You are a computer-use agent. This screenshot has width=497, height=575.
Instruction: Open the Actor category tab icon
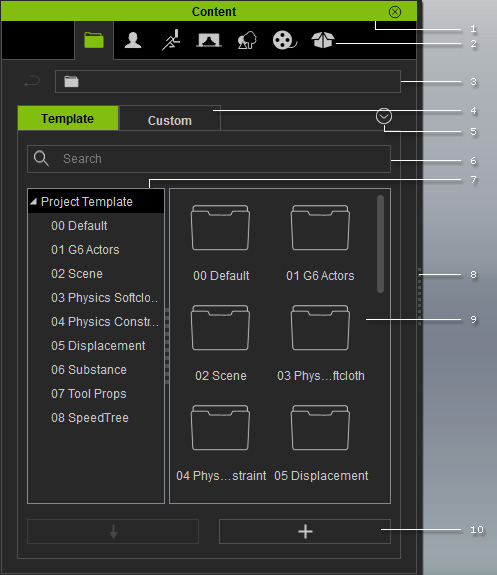pos(133,40)
